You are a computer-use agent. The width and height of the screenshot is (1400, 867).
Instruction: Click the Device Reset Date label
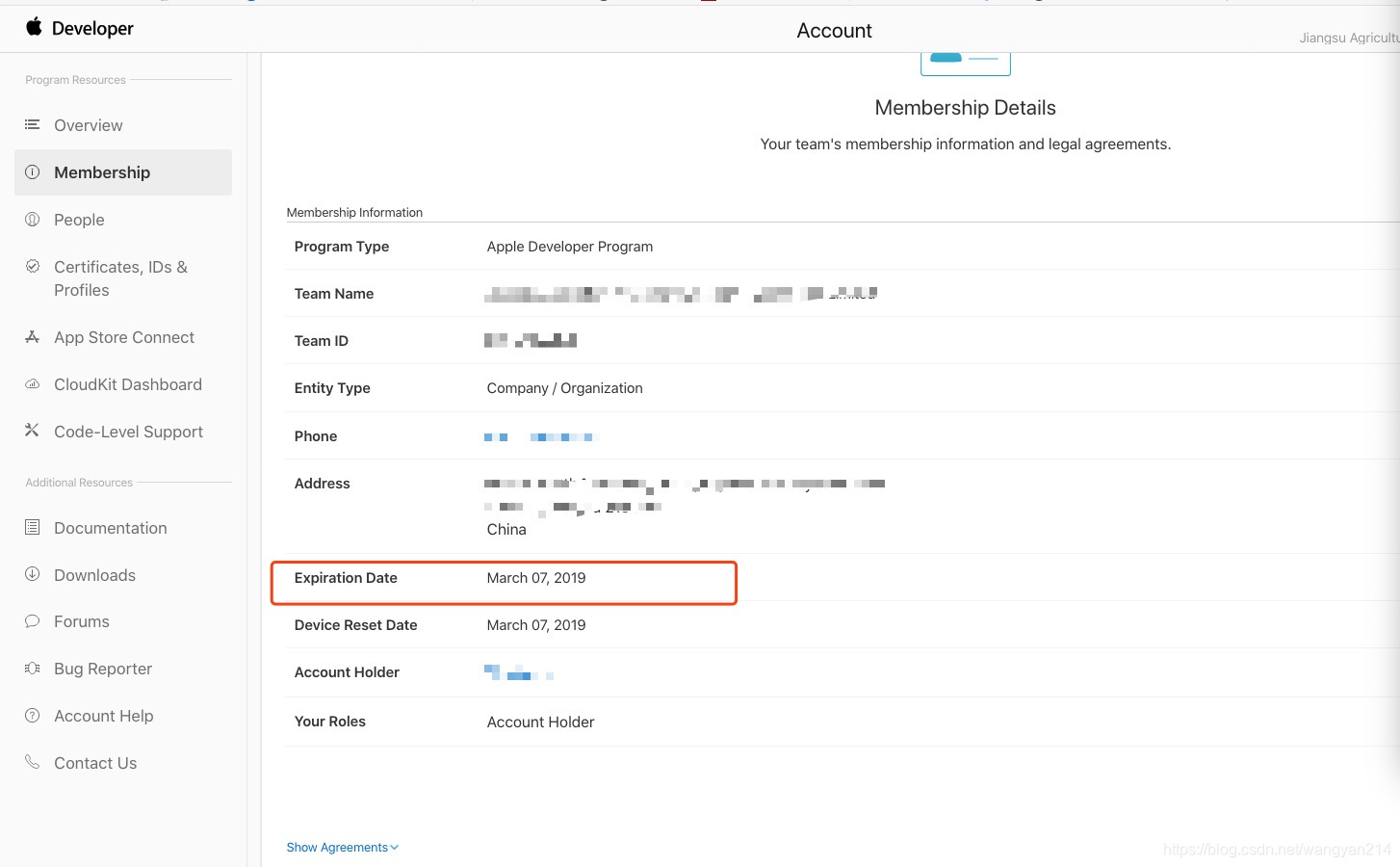coord(356,625)
